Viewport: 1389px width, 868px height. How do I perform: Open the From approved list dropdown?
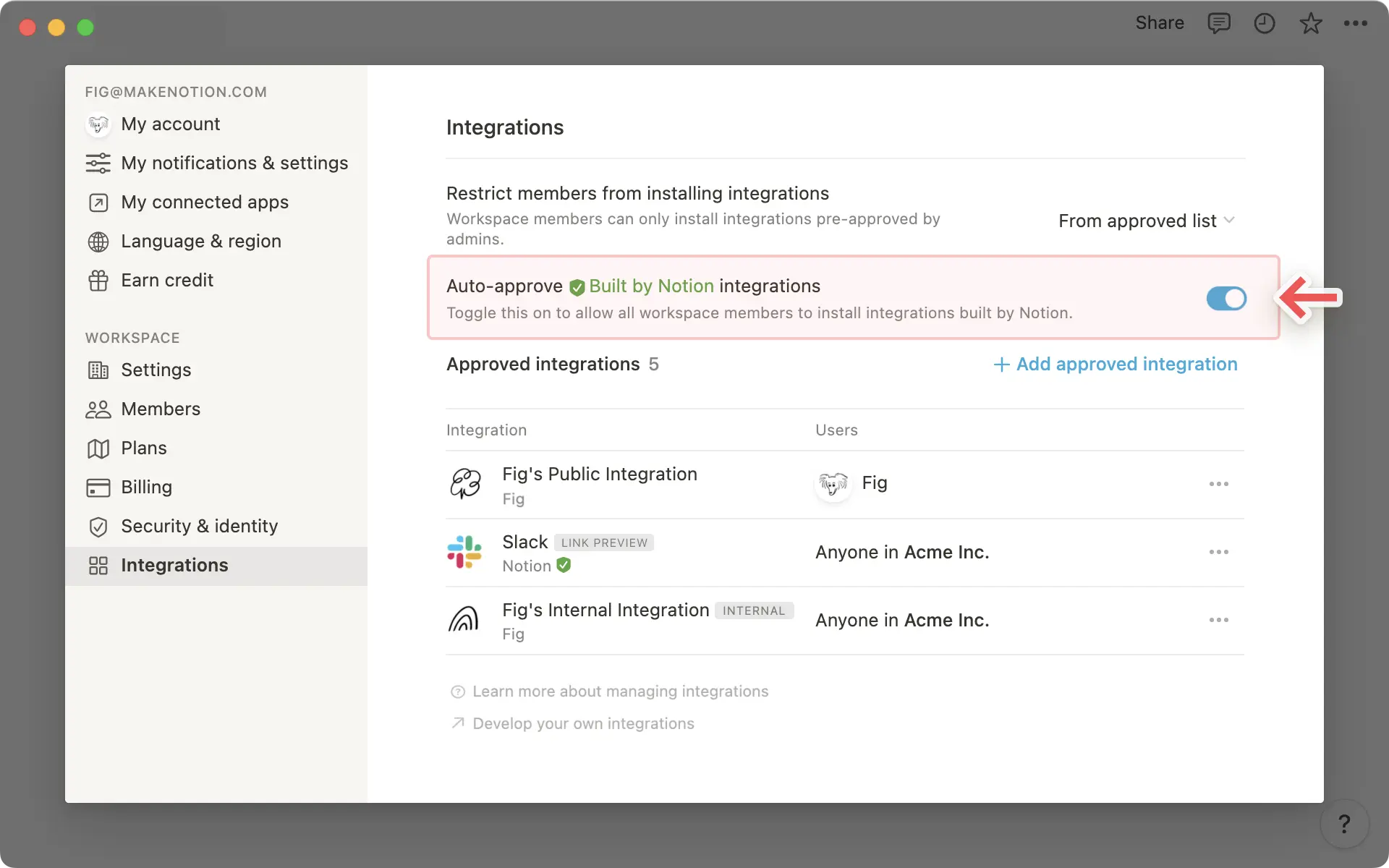(1146, 221)
